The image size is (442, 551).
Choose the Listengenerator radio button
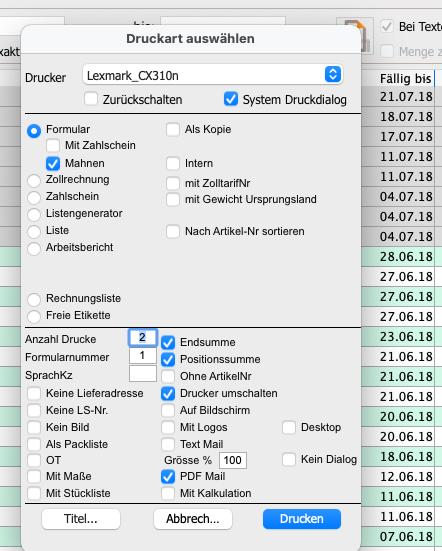click(34, 214)
